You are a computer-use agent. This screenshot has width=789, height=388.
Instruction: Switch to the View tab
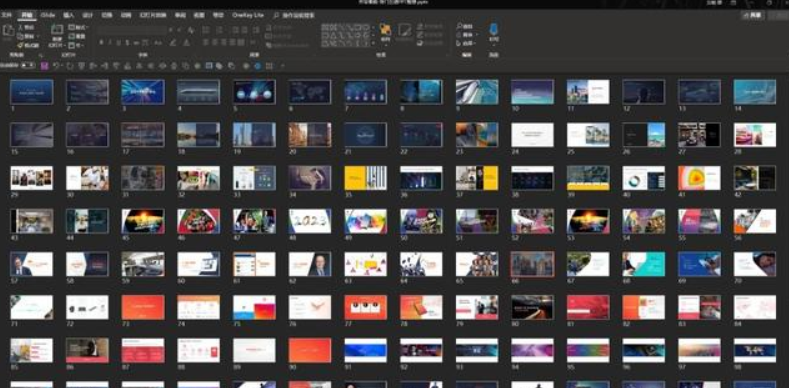(x=199, y=15)
